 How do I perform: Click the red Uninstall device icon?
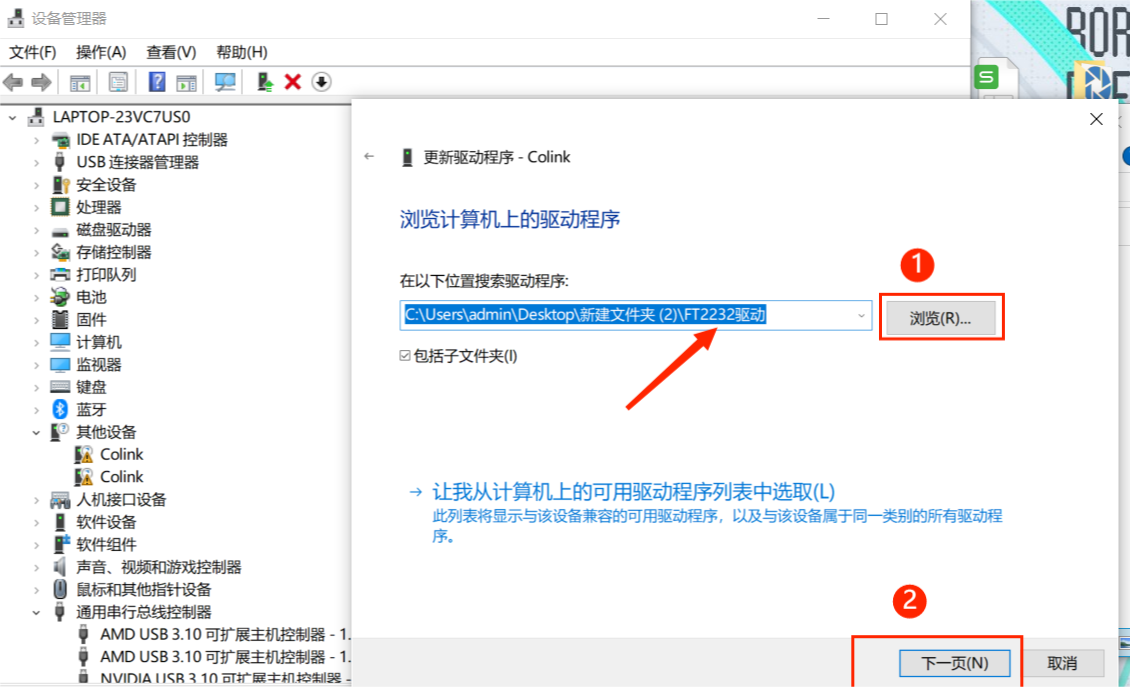click(x=292, y=81)
